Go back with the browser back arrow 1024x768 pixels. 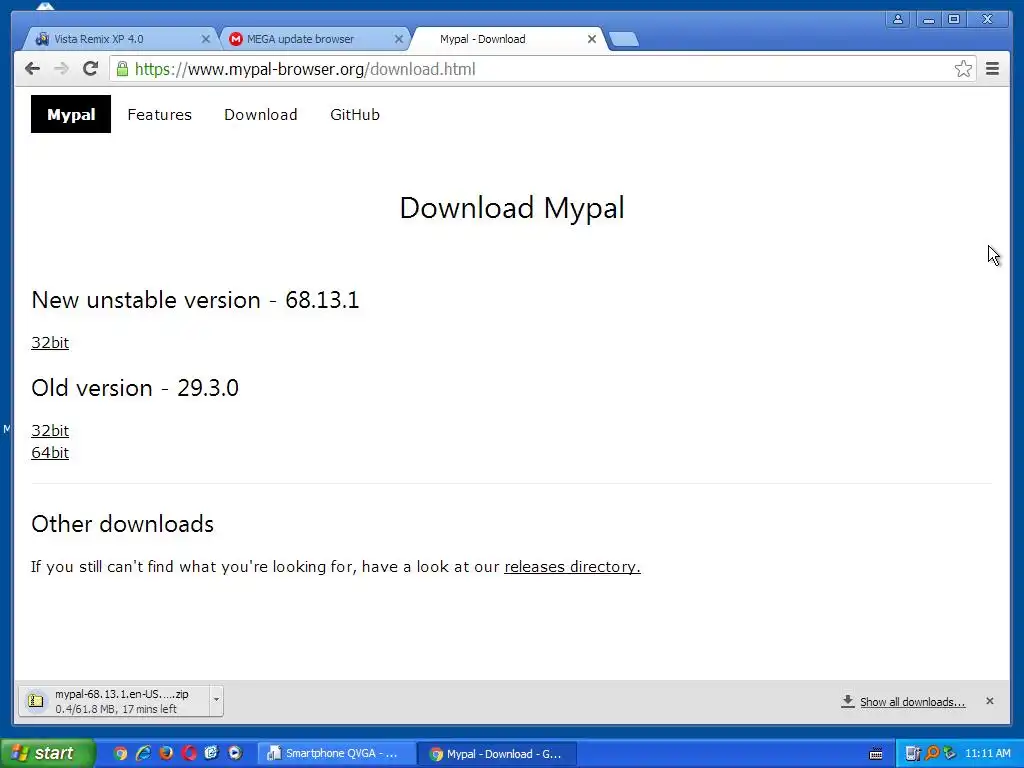[x=32, y=69]
